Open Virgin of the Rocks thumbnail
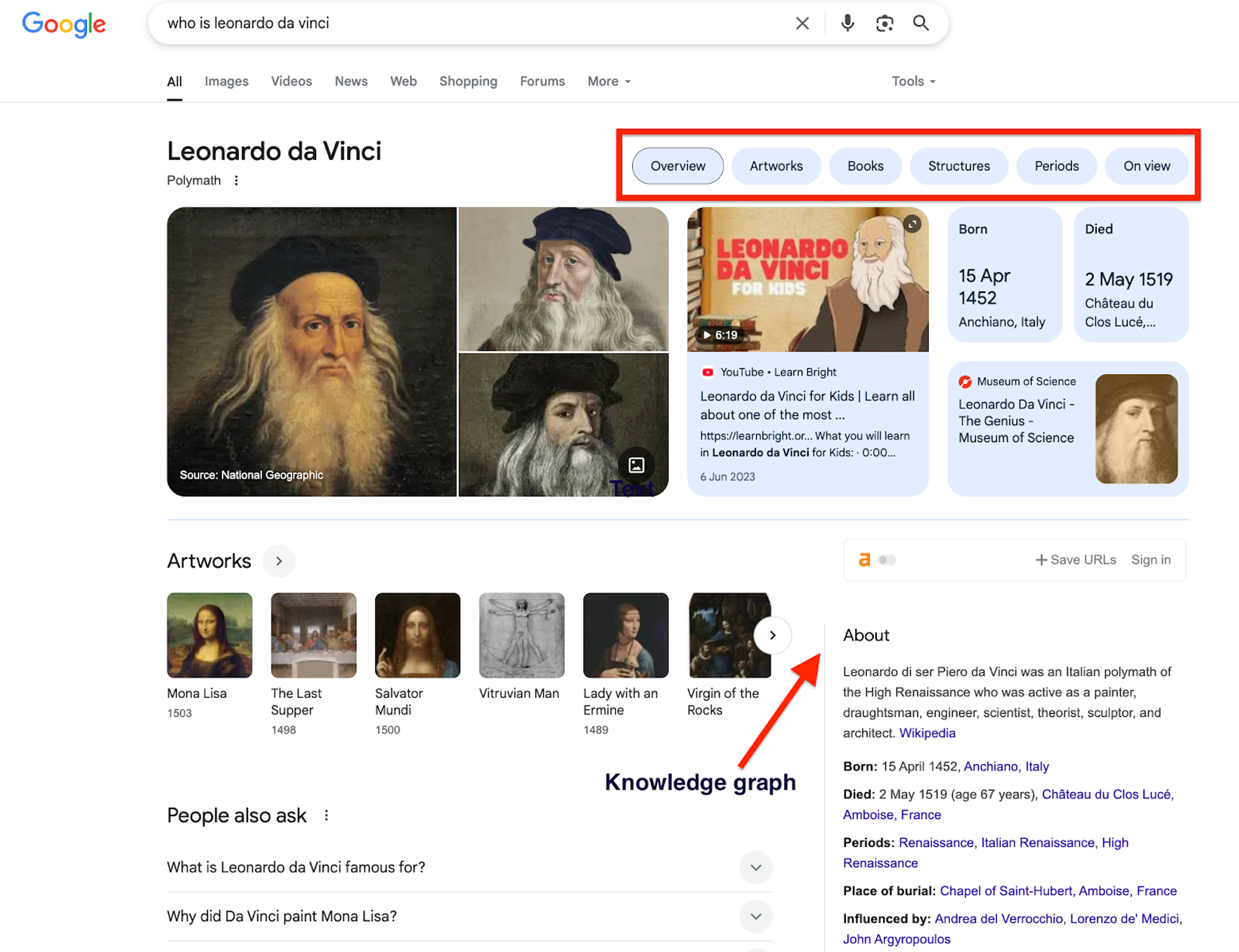Image resolution: width=1239 pixels, height=952 pixels. 729,635
